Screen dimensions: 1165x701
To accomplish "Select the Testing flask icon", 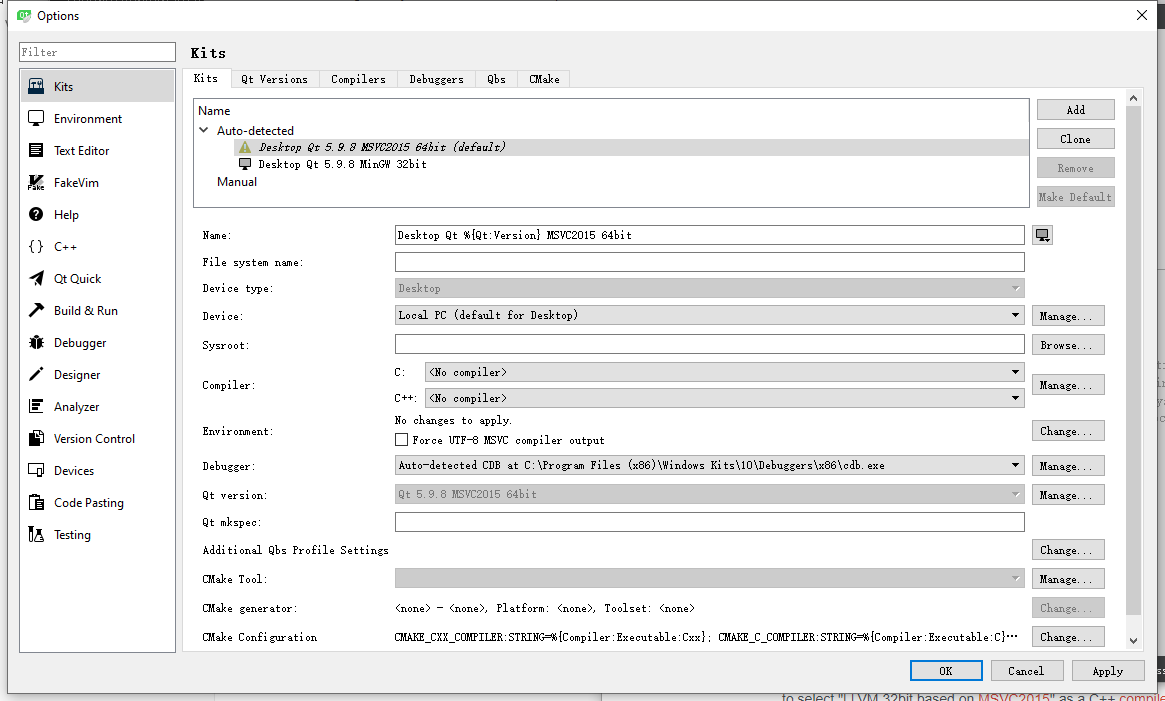I will [36, 534].
